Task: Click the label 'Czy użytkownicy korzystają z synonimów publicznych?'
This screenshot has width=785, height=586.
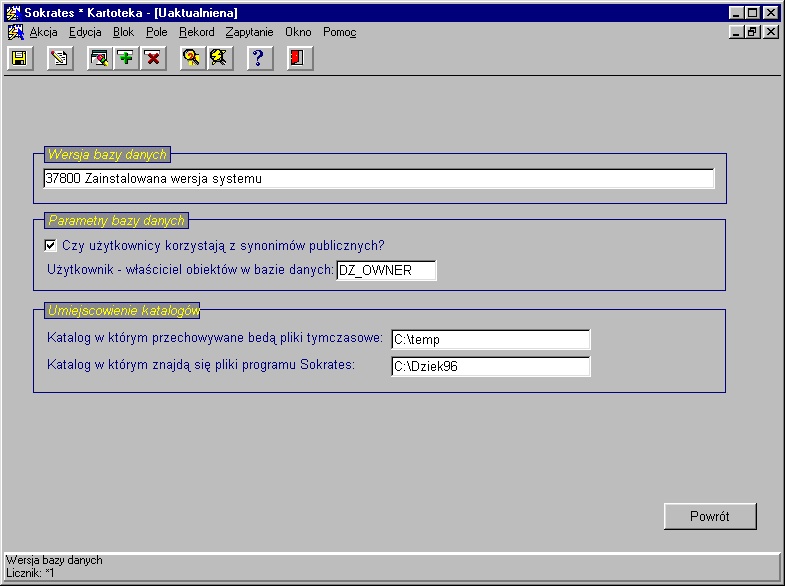Action: point(223,246)
